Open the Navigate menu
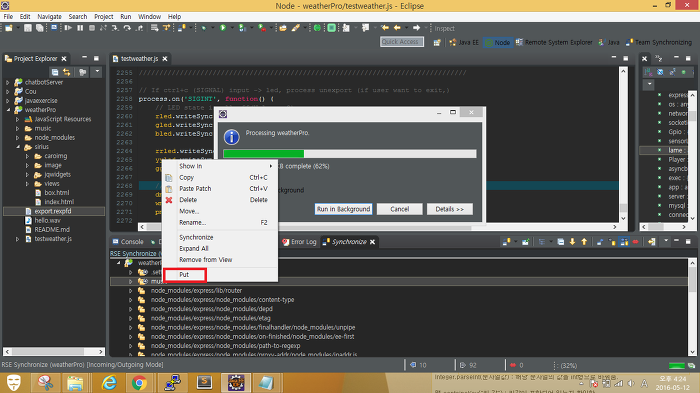700x393 pixels. click(x=49, y=17)
